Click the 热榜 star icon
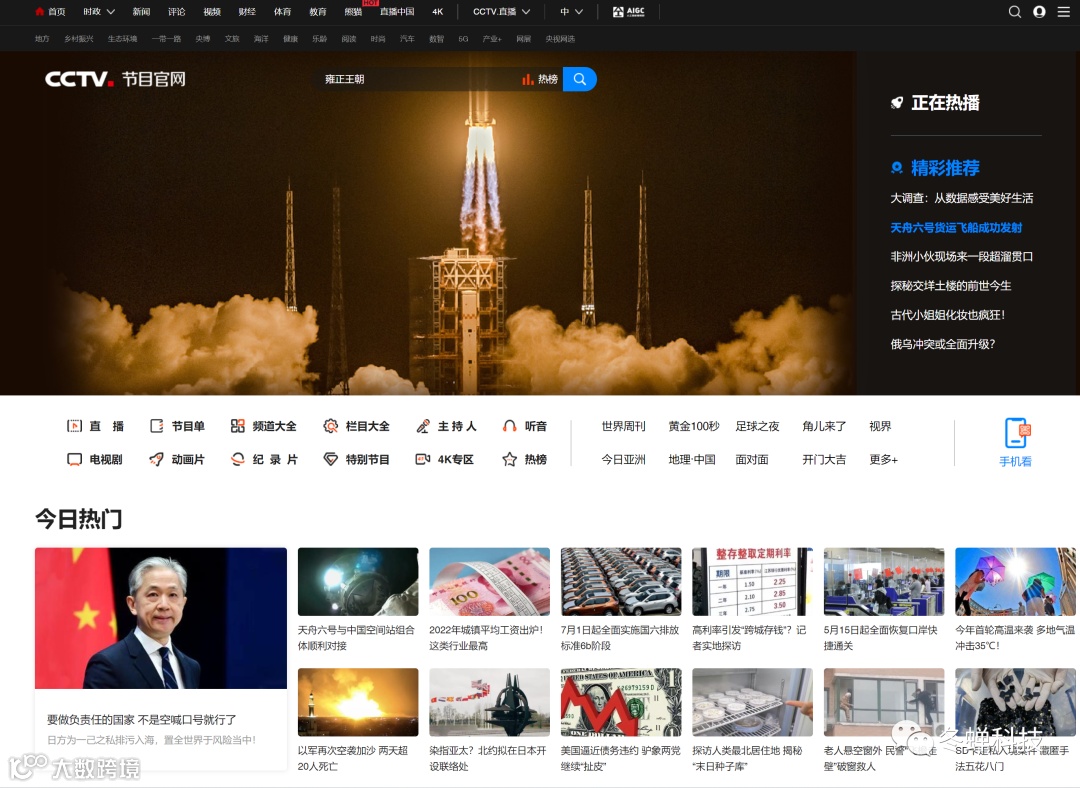1080x788 pixels. click(x=510, y=459)
